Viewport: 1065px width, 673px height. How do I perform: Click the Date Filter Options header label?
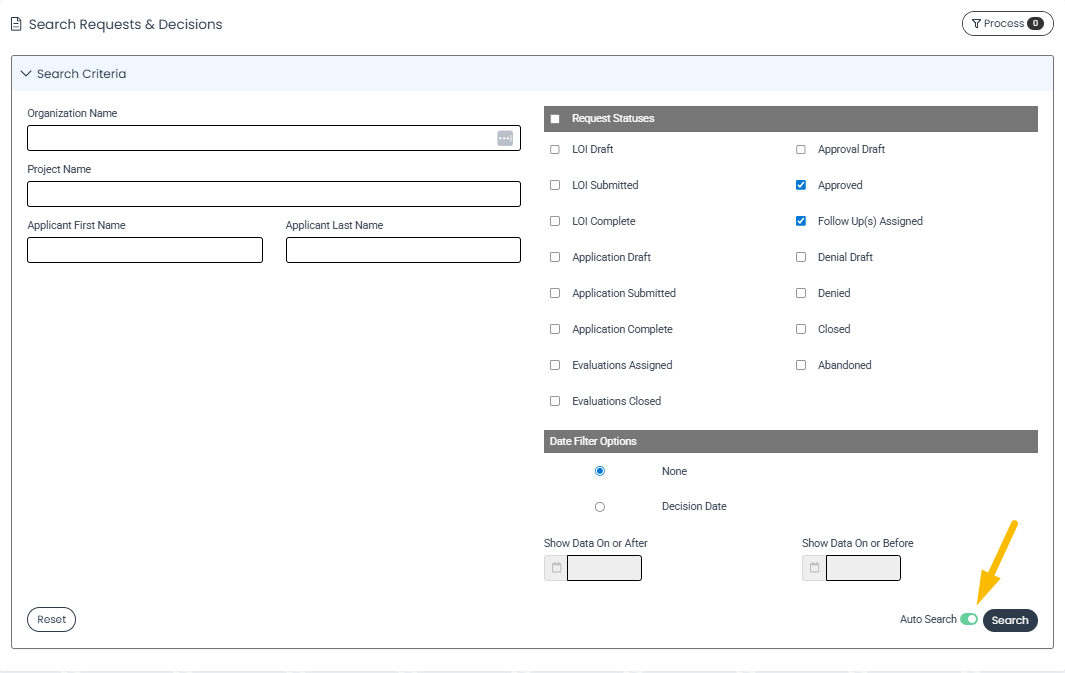593,441
